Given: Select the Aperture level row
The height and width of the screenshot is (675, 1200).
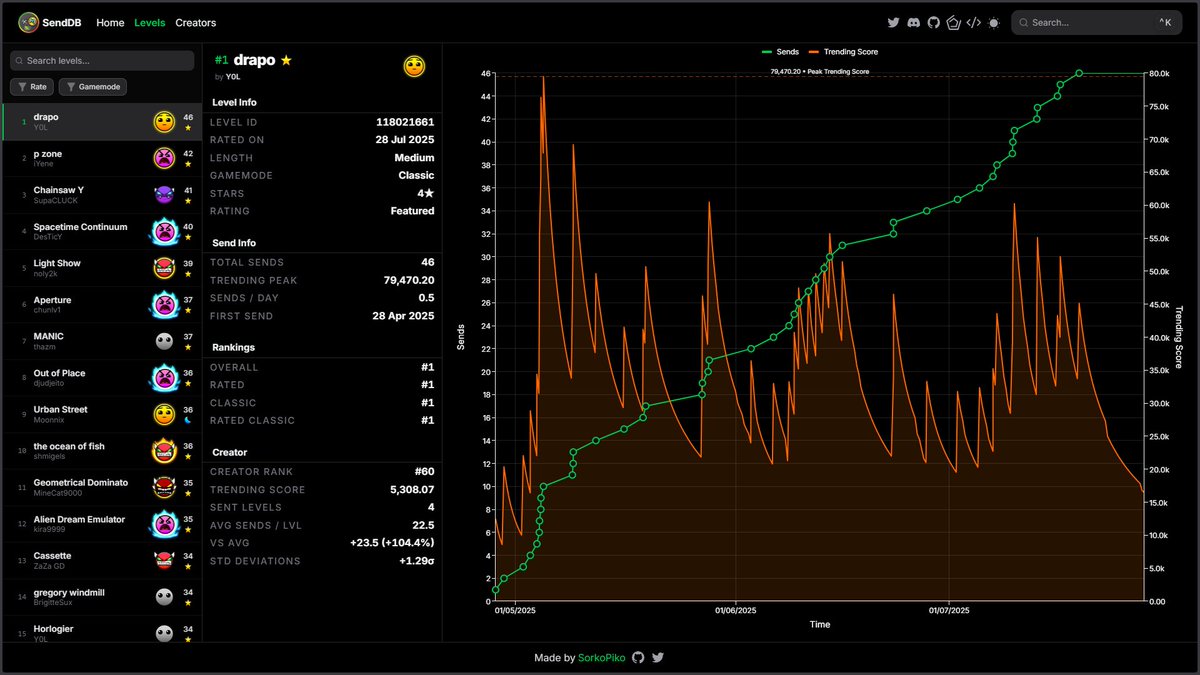Looking at the screenshot, I should click(x=102, y=304).
